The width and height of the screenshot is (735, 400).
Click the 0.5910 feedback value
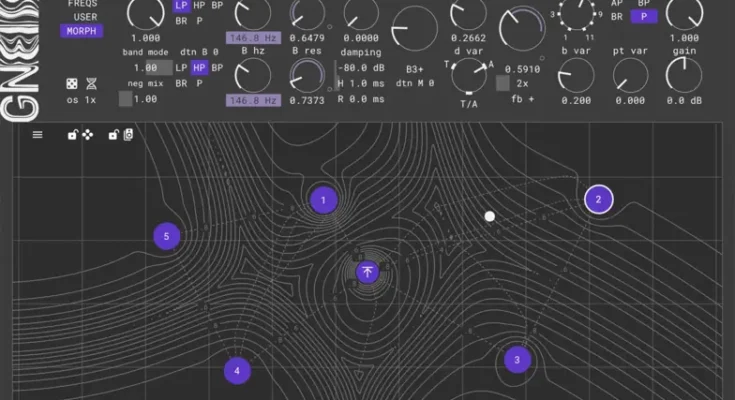pos(522,69)
